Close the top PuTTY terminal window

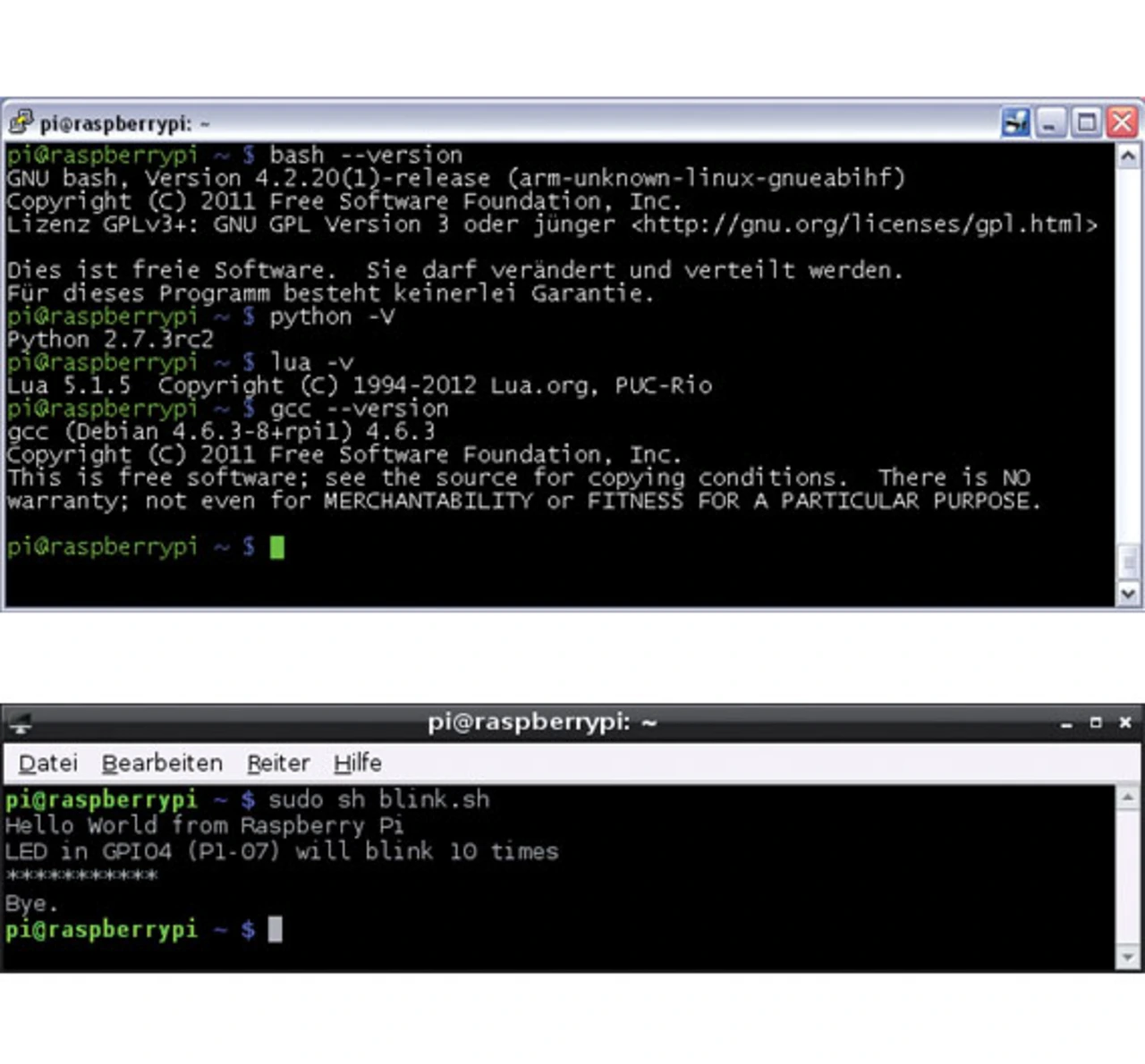(1122, 122)
